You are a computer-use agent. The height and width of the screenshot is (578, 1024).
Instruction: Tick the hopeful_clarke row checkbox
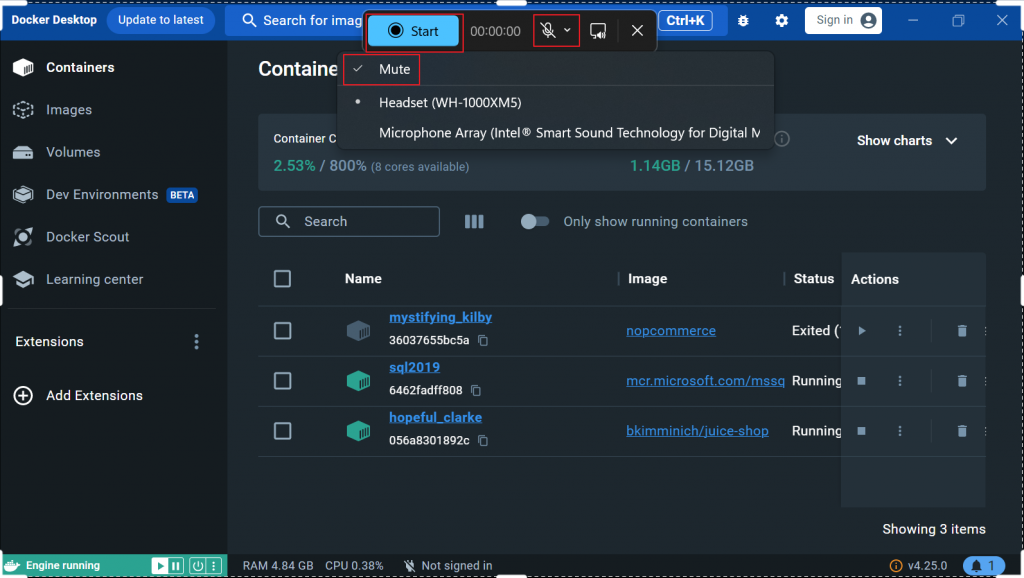click(282, 431)
